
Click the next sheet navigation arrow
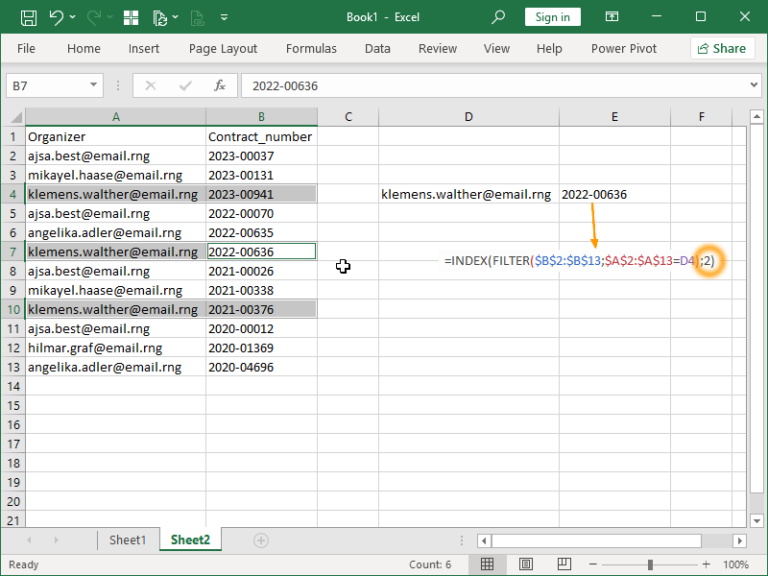tap(56, 540)
